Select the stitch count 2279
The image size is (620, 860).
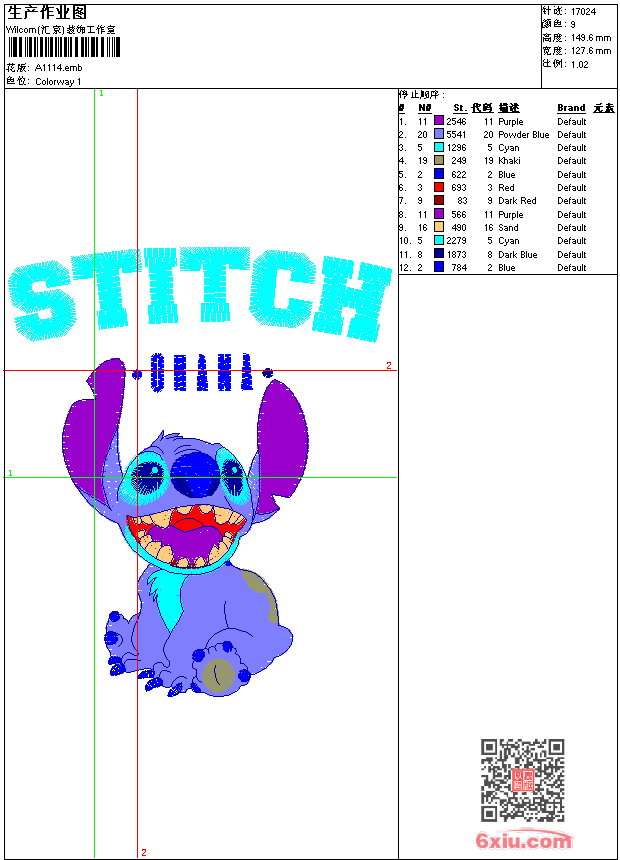coord(456,241)
